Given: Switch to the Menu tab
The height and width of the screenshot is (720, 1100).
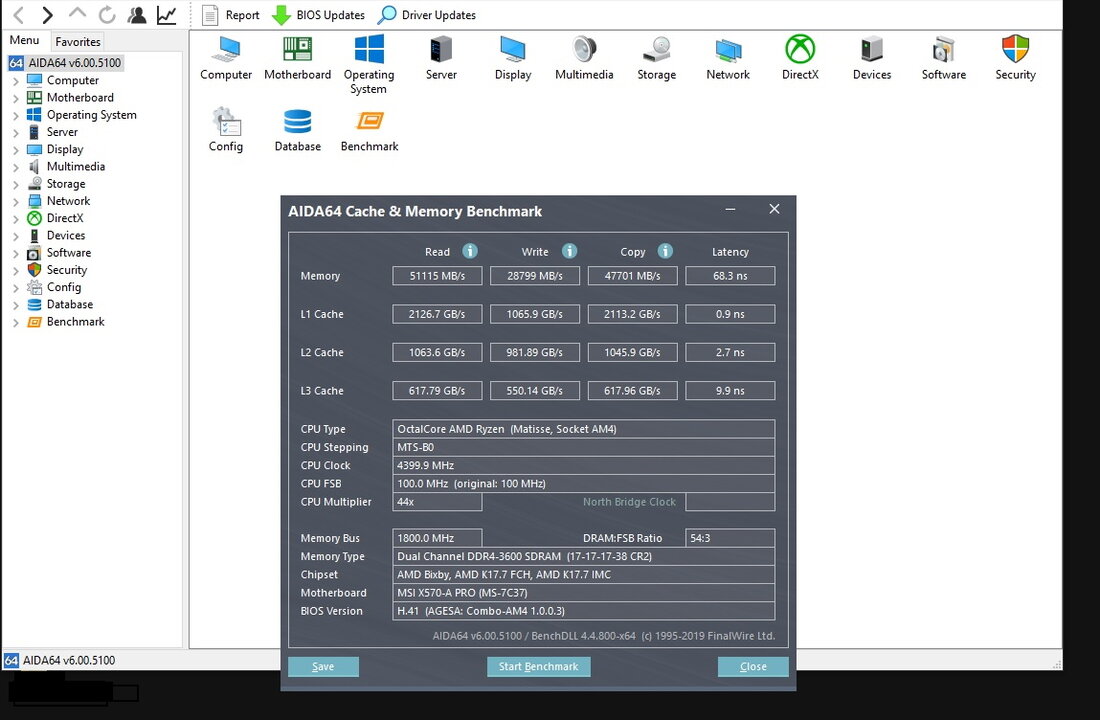Looking at the screenshot, I should click(x=25, y=40).
